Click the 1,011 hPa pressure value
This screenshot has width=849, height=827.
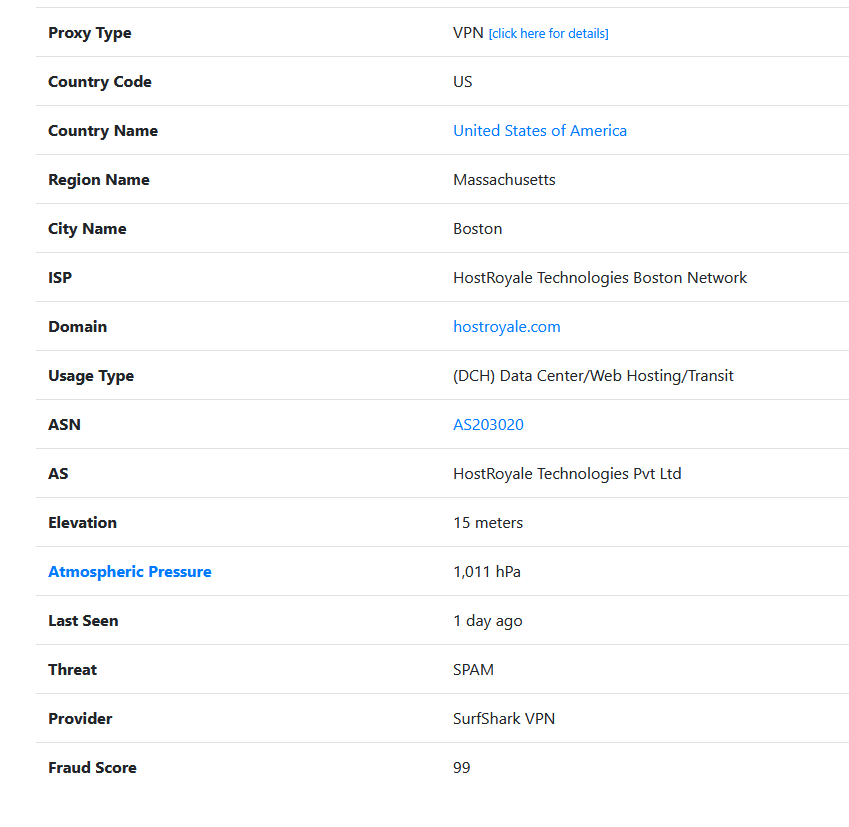(487, 572)
